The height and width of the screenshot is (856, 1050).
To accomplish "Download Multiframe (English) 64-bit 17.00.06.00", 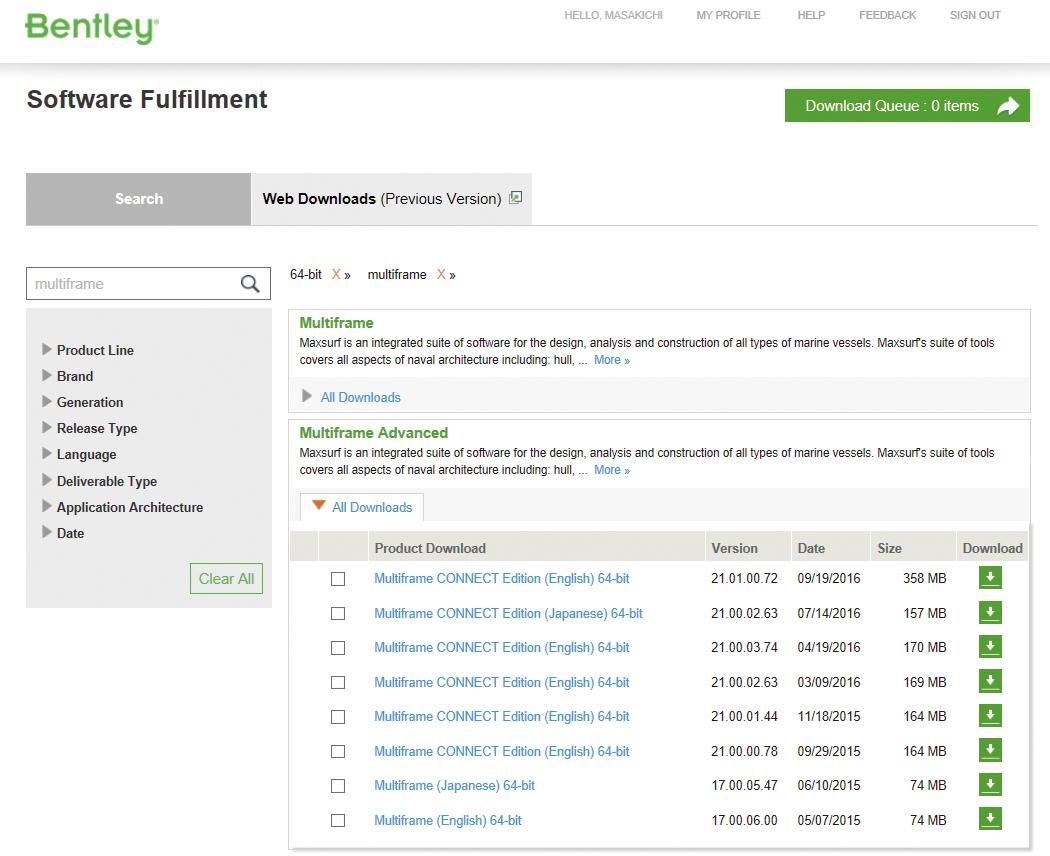I will 990,819.
